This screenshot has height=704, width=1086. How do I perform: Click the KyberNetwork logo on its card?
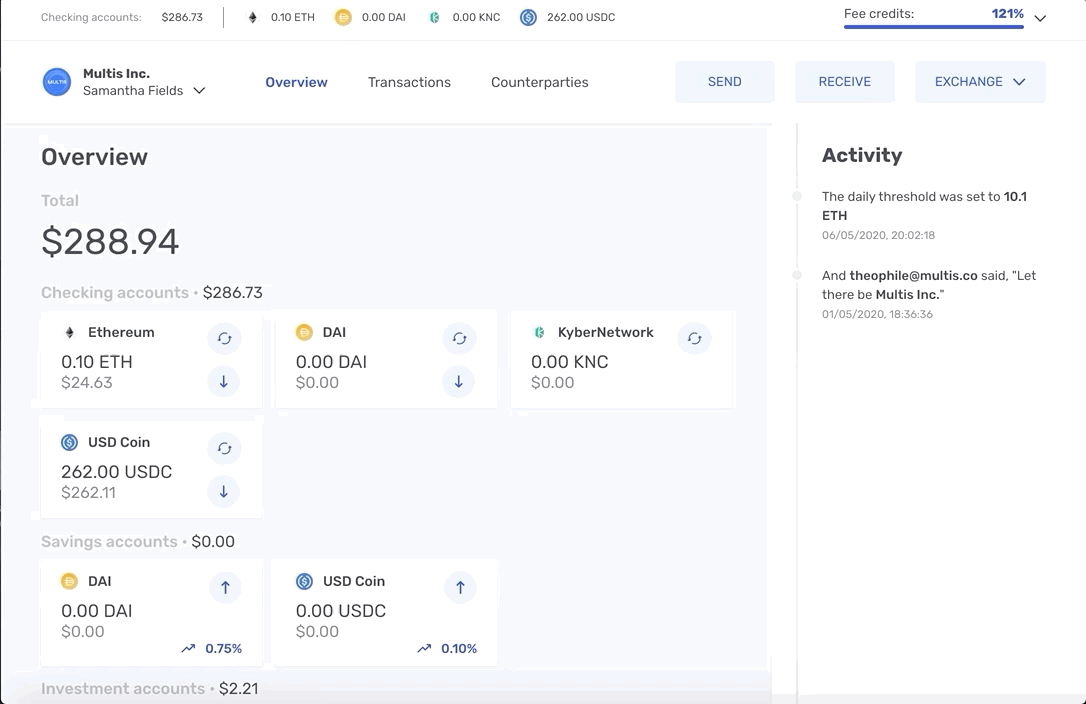[539, 333]
